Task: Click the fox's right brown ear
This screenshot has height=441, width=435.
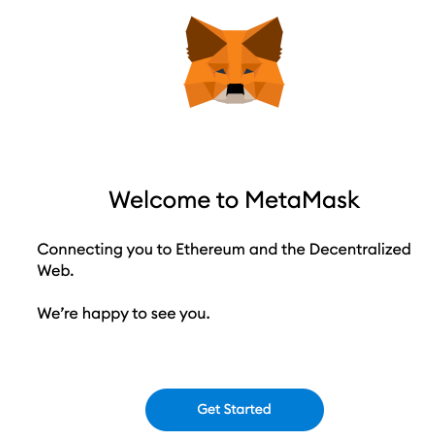Action: pyautogui.click(x=265, y=40)
